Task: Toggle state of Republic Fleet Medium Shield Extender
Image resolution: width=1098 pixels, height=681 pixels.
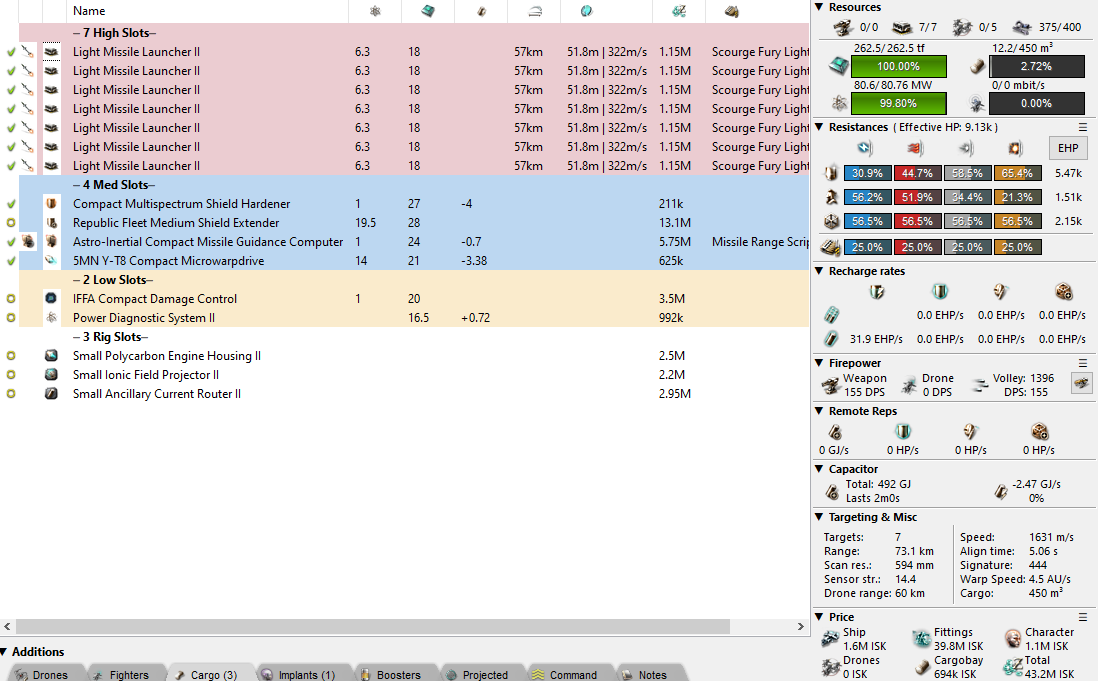Action: click(x=10, y=223)
